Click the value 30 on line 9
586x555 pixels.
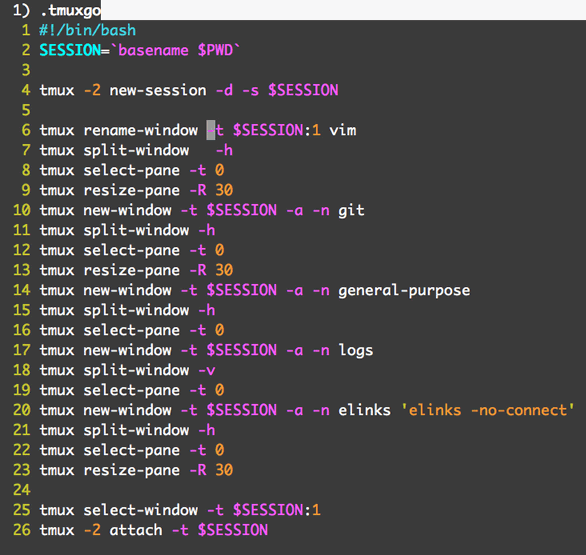224,190
